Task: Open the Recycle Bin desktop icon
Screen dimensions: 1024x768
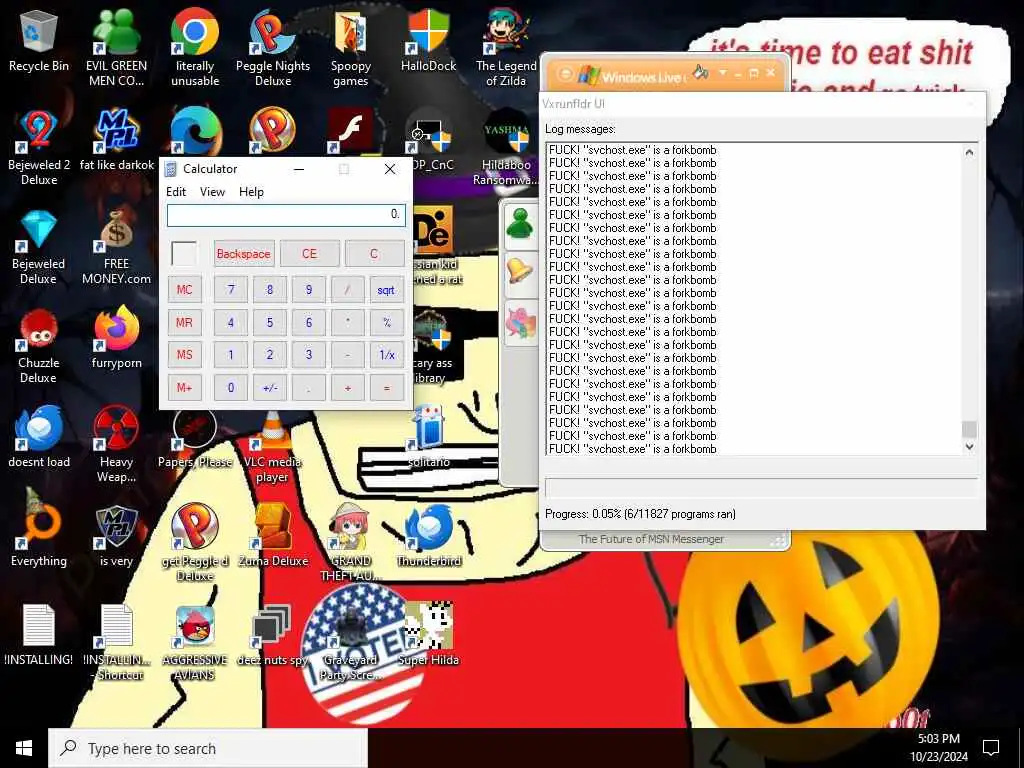Action: [39, 42]
